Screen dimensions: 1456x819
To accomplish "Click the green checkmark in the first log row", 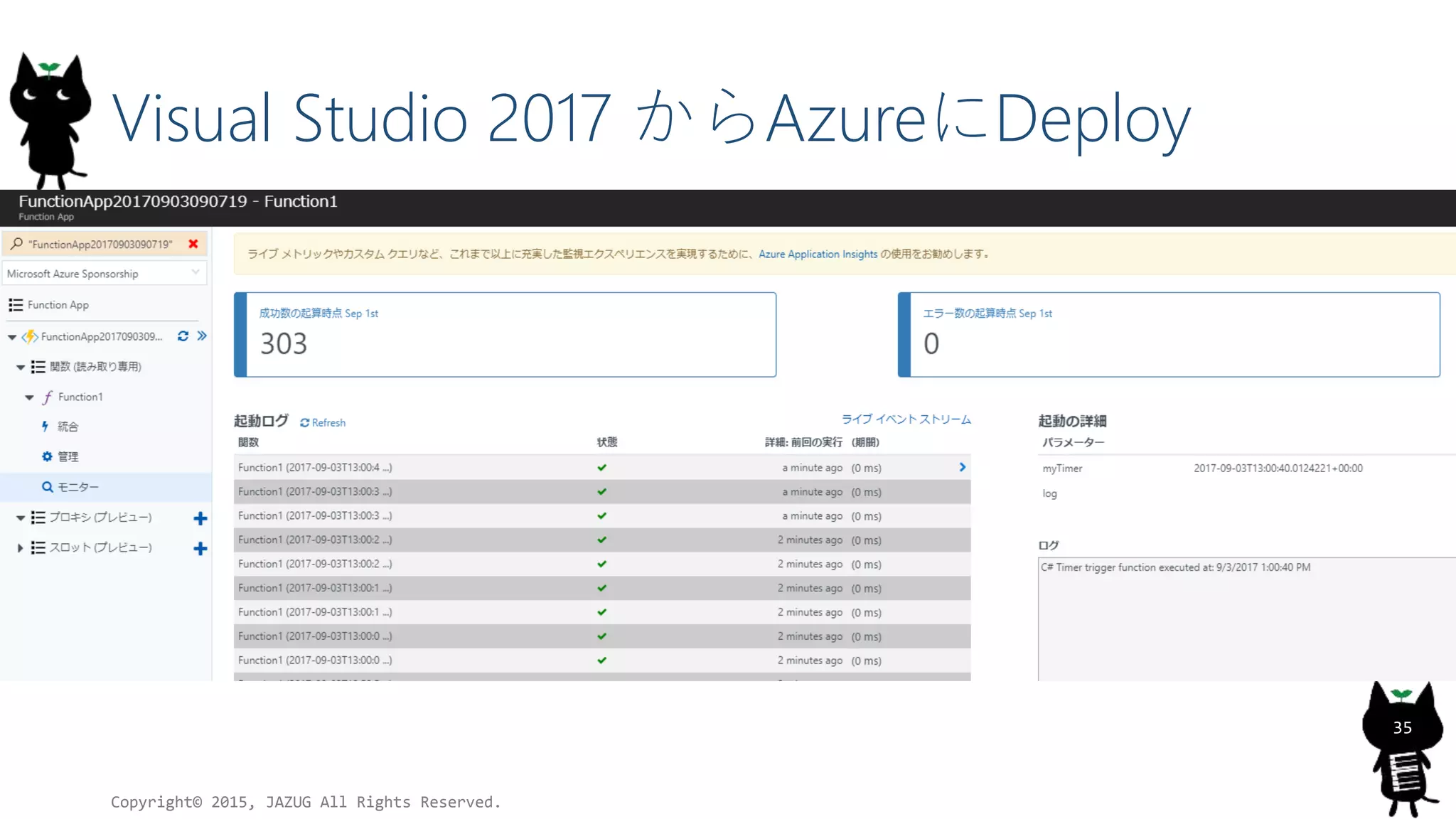I will point(602,468).
